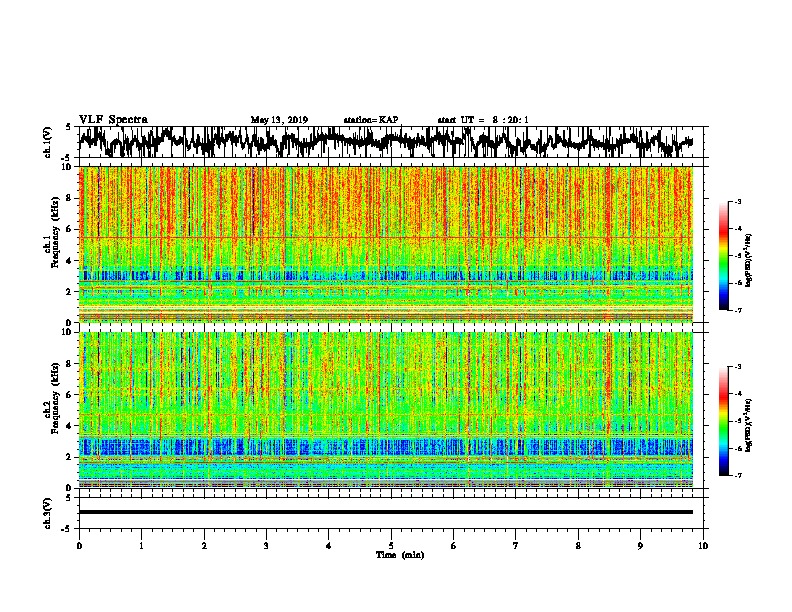Select the "station=KAP" header text
Screen dimensions: 792x612
371,120
